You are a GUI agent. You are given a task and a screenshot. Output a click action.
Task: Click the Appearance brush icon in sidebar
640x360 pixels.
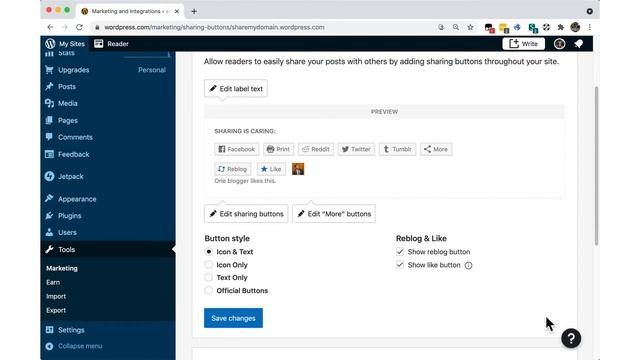click(x=49, y=199)
